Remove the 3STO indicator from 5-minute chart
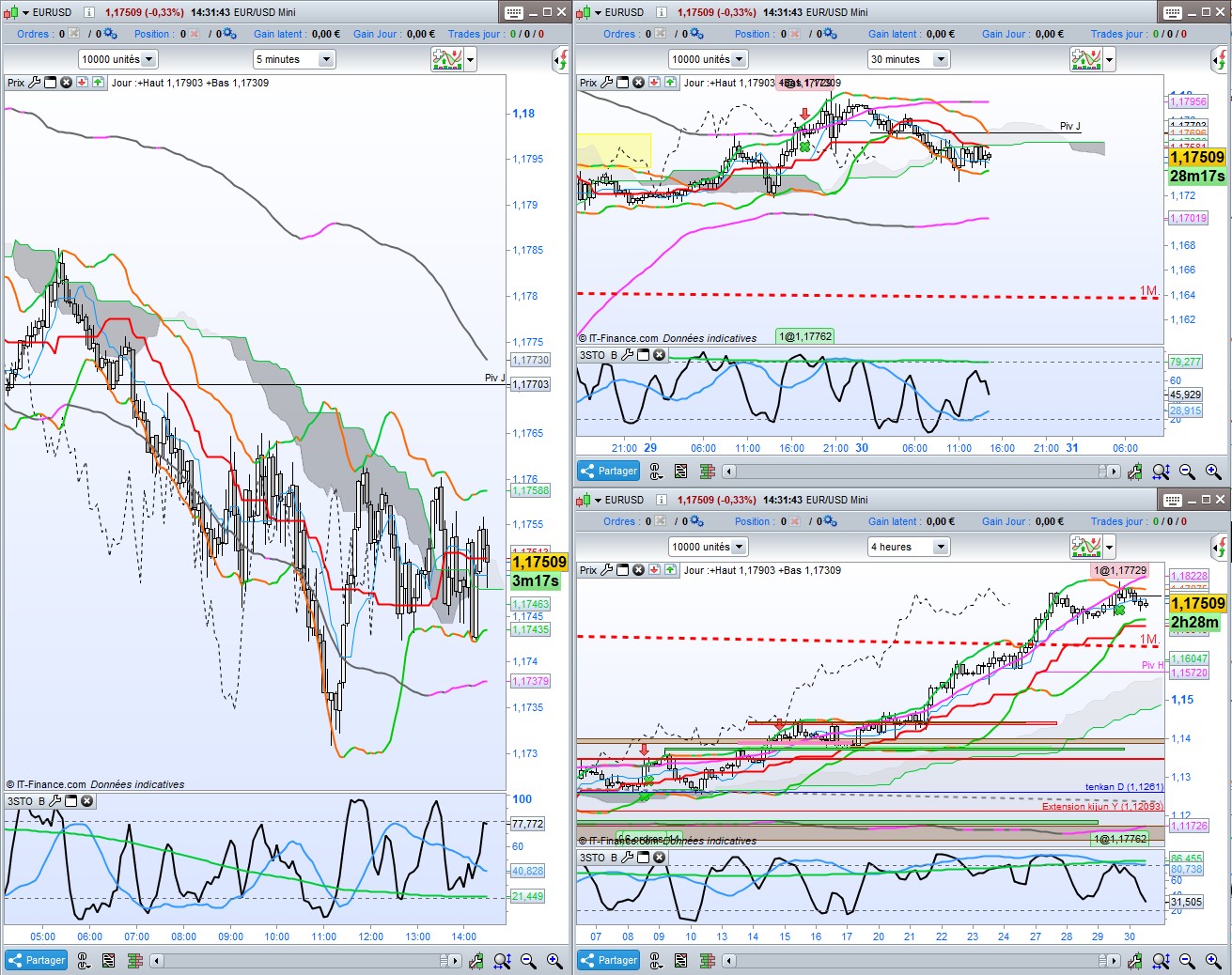This screenshot has width=1232, height=975. (x=86, y=801)
